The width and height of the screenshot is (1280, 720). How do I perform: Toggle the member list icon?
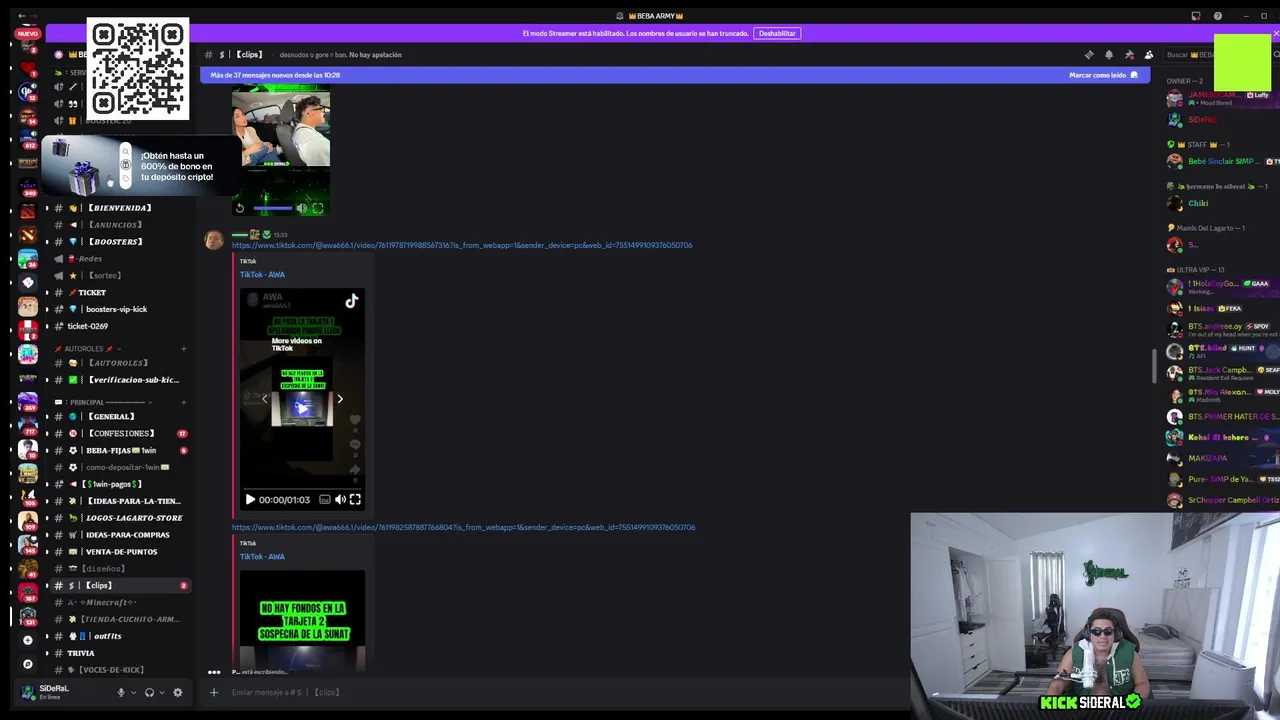click(1149, 55)
